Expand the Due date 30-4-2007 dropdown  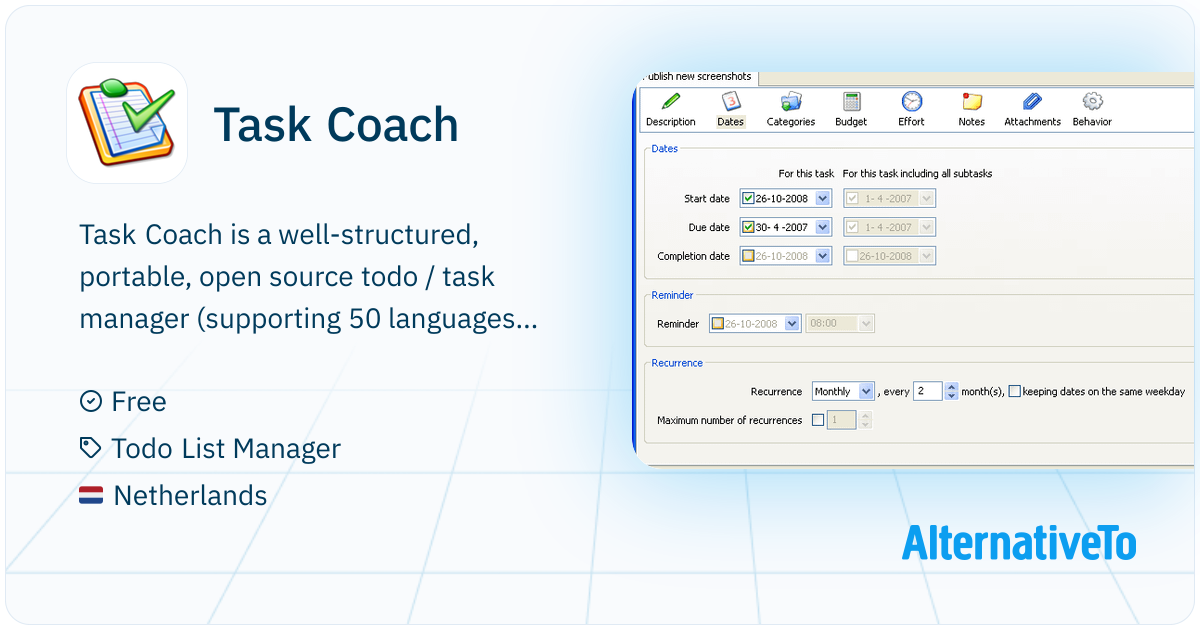click(823, 227)
